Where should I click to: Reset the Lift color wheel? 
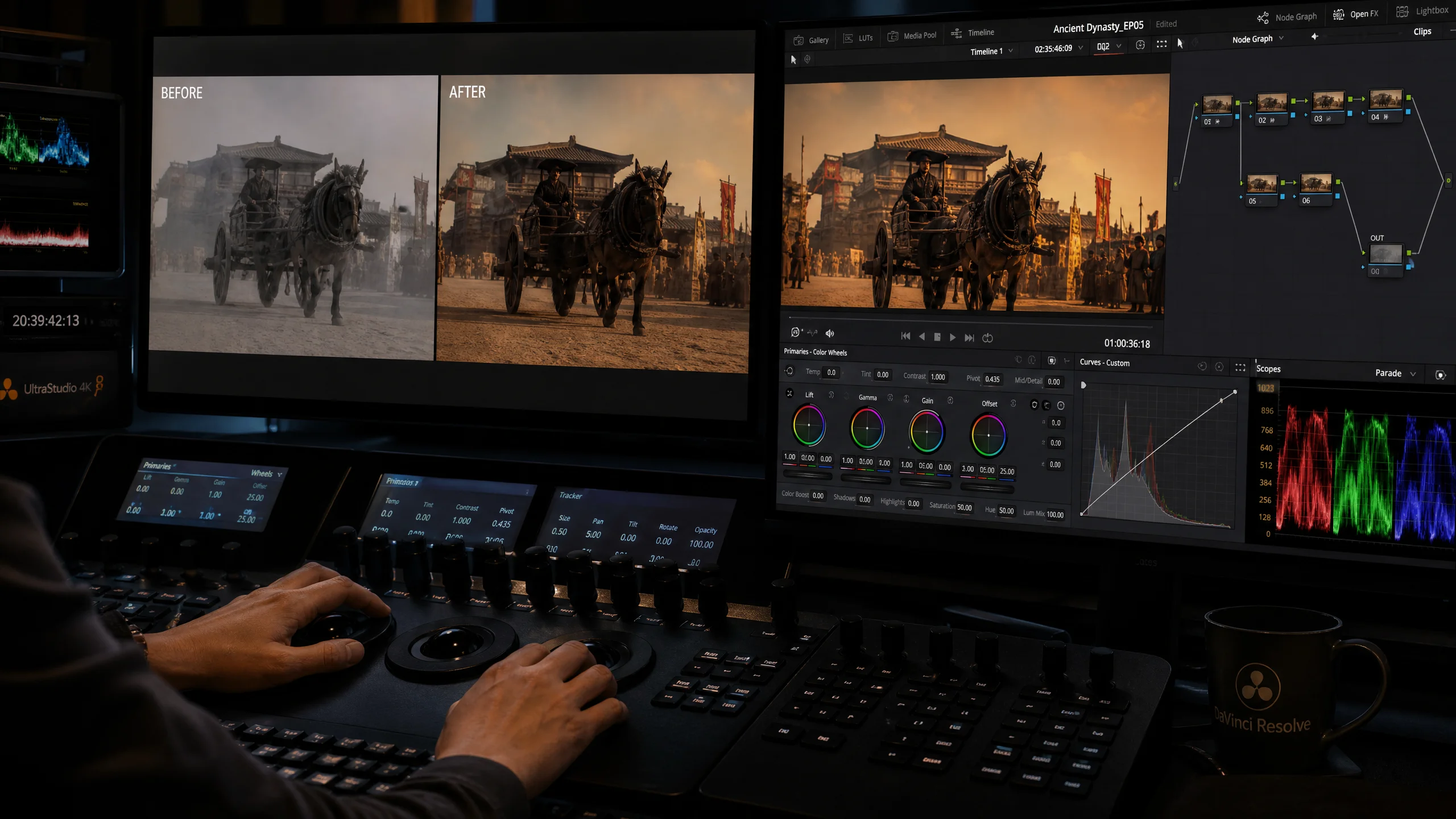[831, 395]
